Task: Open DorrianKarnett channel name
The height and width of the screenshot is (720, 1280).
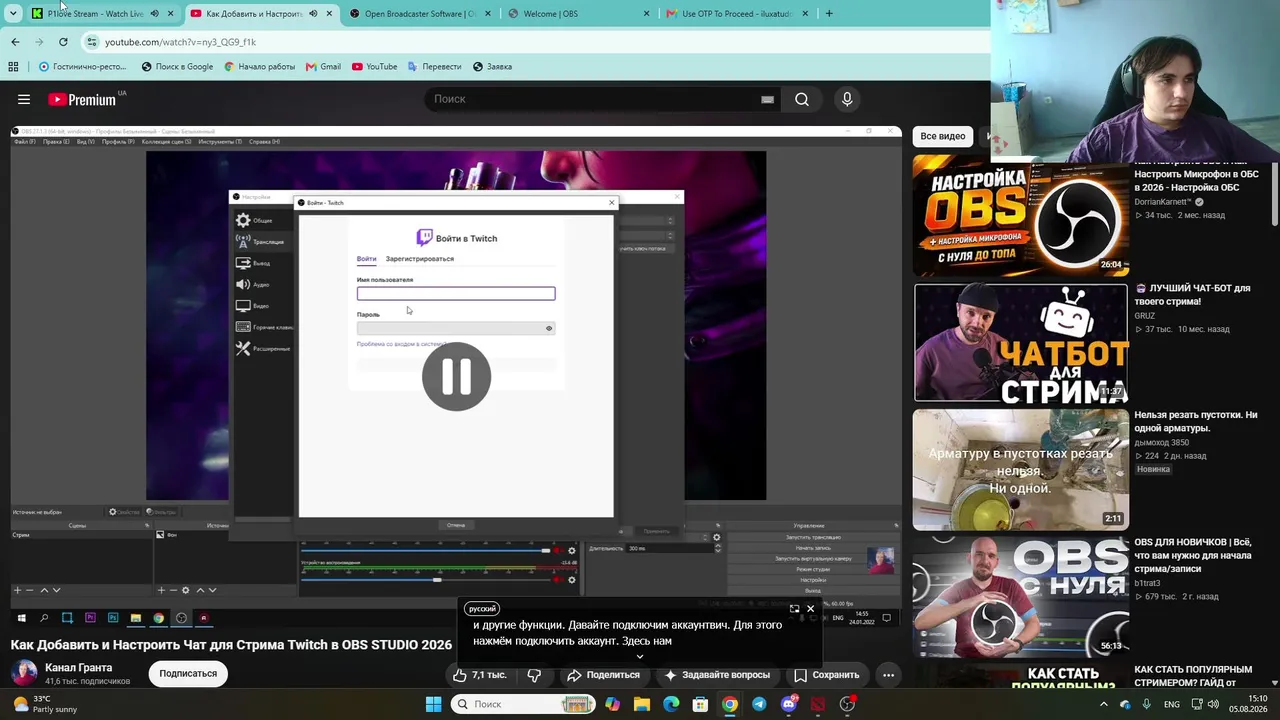Action: 1164,202
